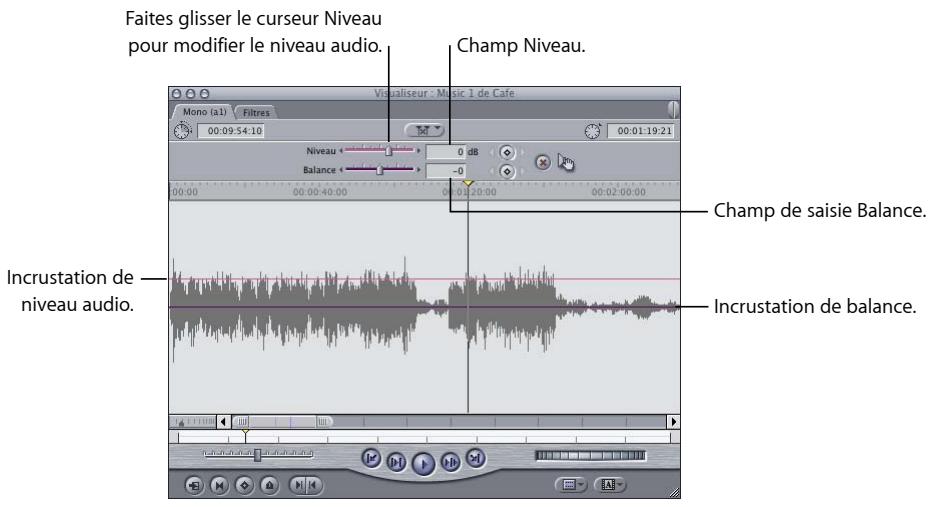Add a keyframe with bottom diamond button

pyautogui.click(x=244, y=486)
